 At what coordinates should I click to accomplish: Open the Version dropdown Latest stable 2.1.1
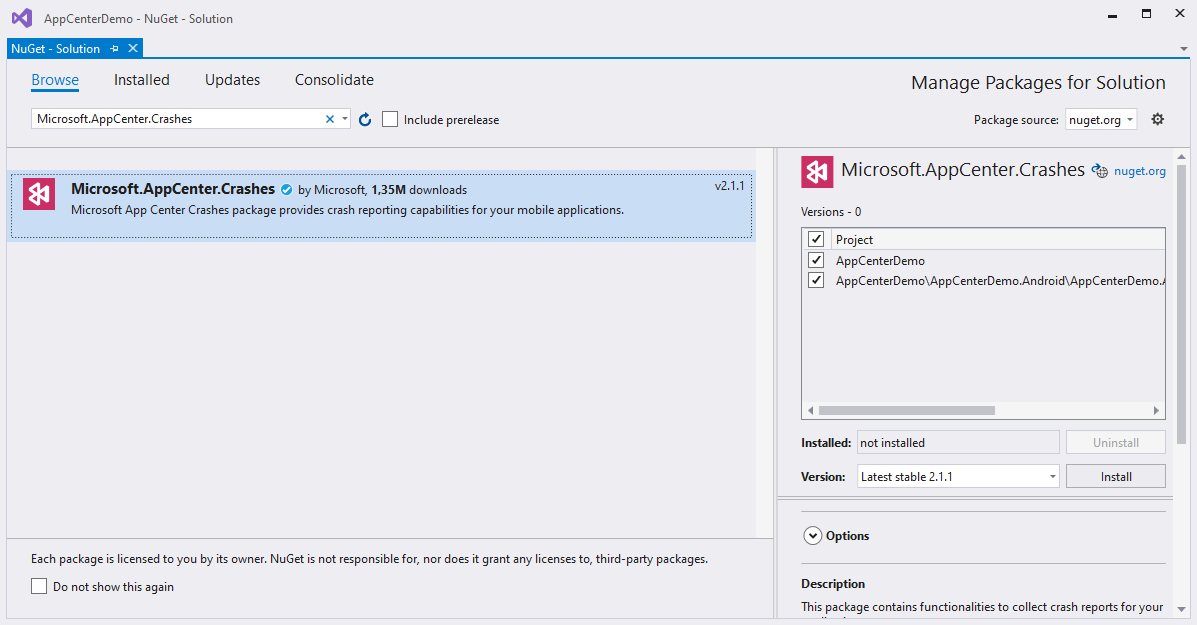point(958,477)
